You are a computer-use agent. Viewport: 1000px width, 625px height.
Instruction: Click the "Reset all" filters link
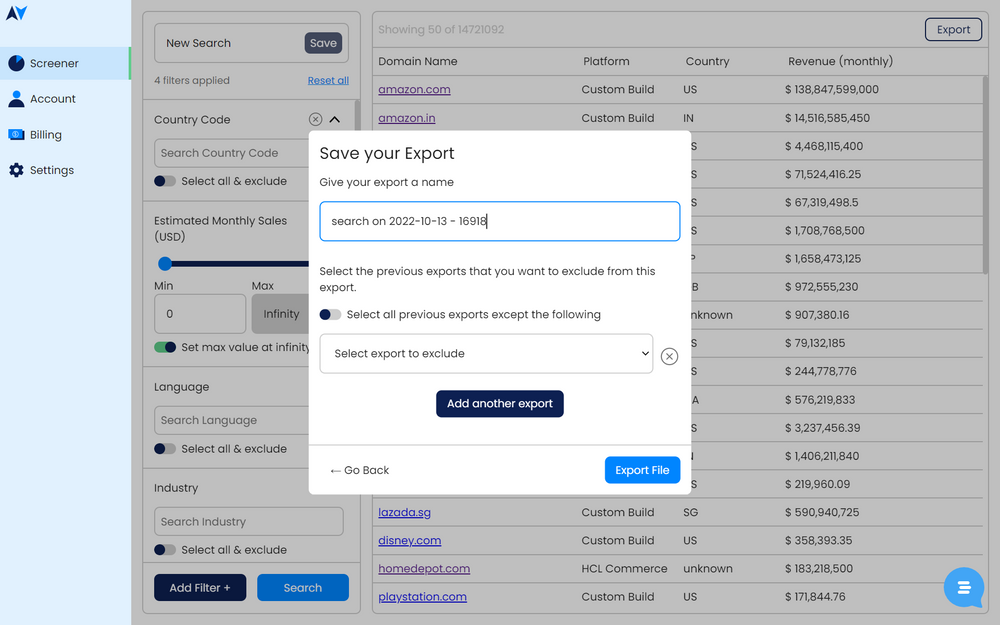click(328, 79)
